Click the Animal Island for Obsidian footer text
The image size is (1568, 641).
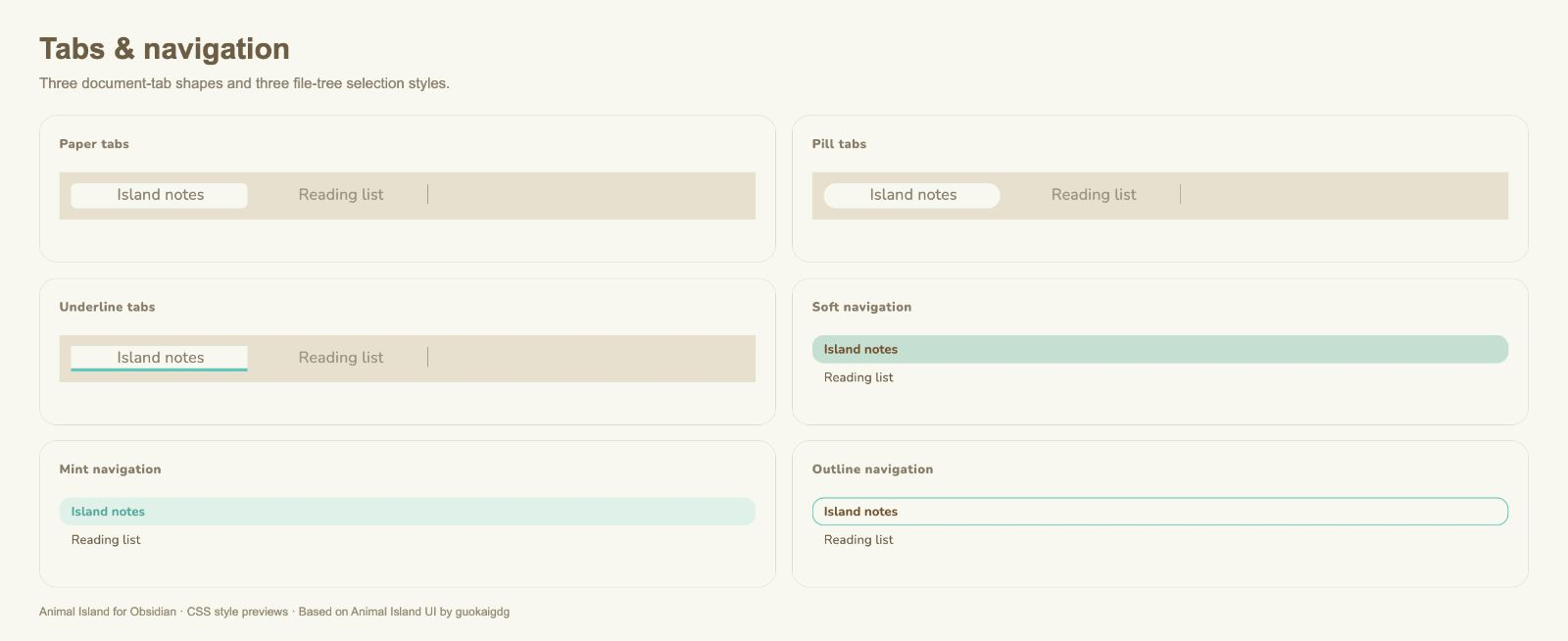tap(274, 612)
